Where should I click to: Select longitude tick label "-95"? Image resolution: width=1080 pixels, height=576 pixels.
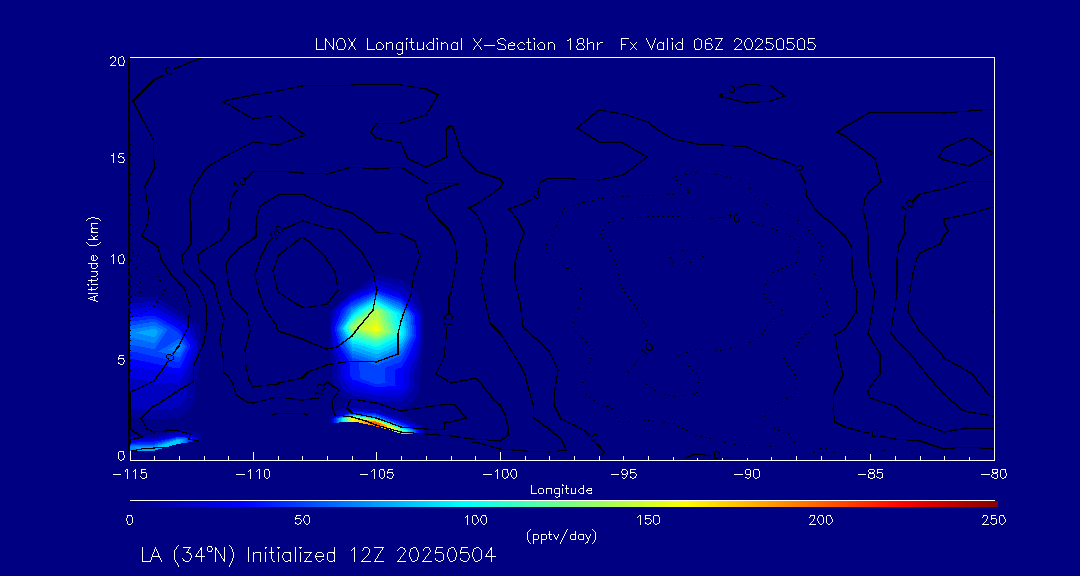[623, 475]
